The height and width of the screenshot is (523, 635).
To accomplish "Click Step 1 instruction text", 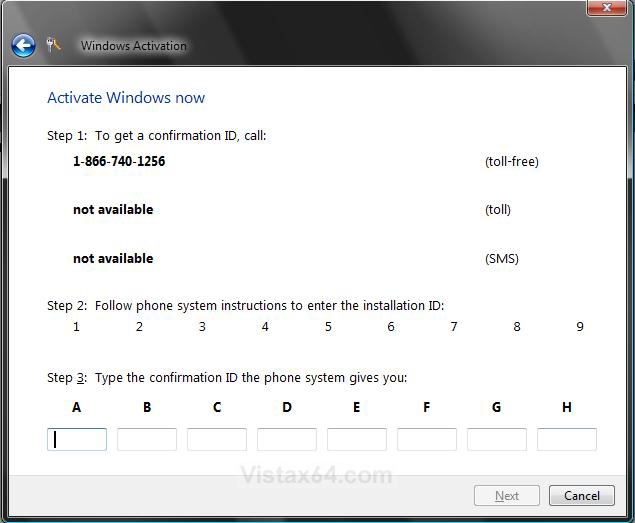I will pos(157,136).
